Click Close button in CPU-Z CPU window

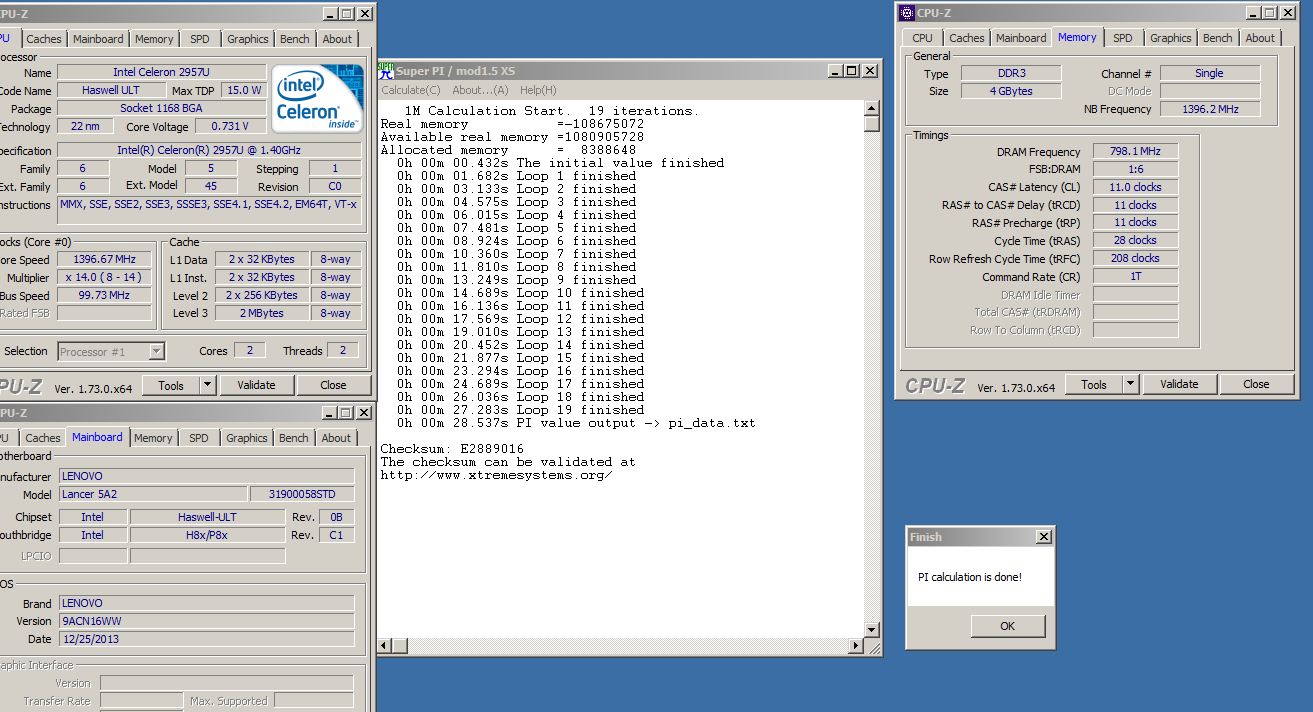pyautogui.click(x=333, y=385)
